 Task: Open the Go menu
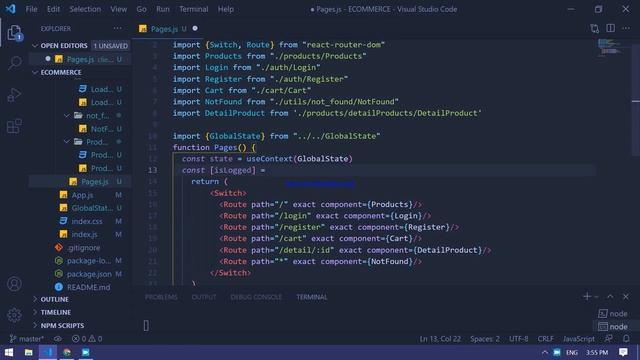pos(142,9)
